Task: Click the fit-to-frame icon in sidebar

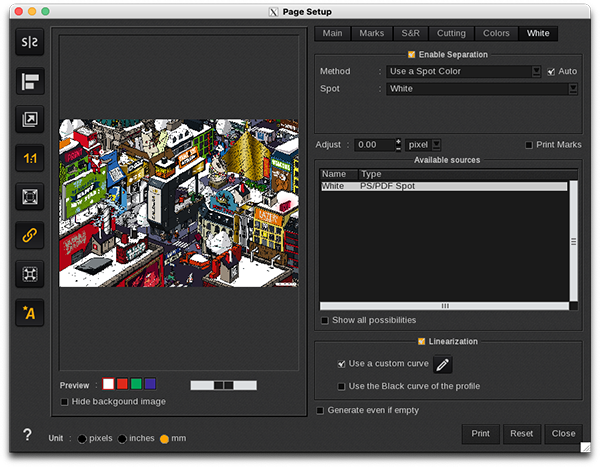Action: (x=28, y=197)
